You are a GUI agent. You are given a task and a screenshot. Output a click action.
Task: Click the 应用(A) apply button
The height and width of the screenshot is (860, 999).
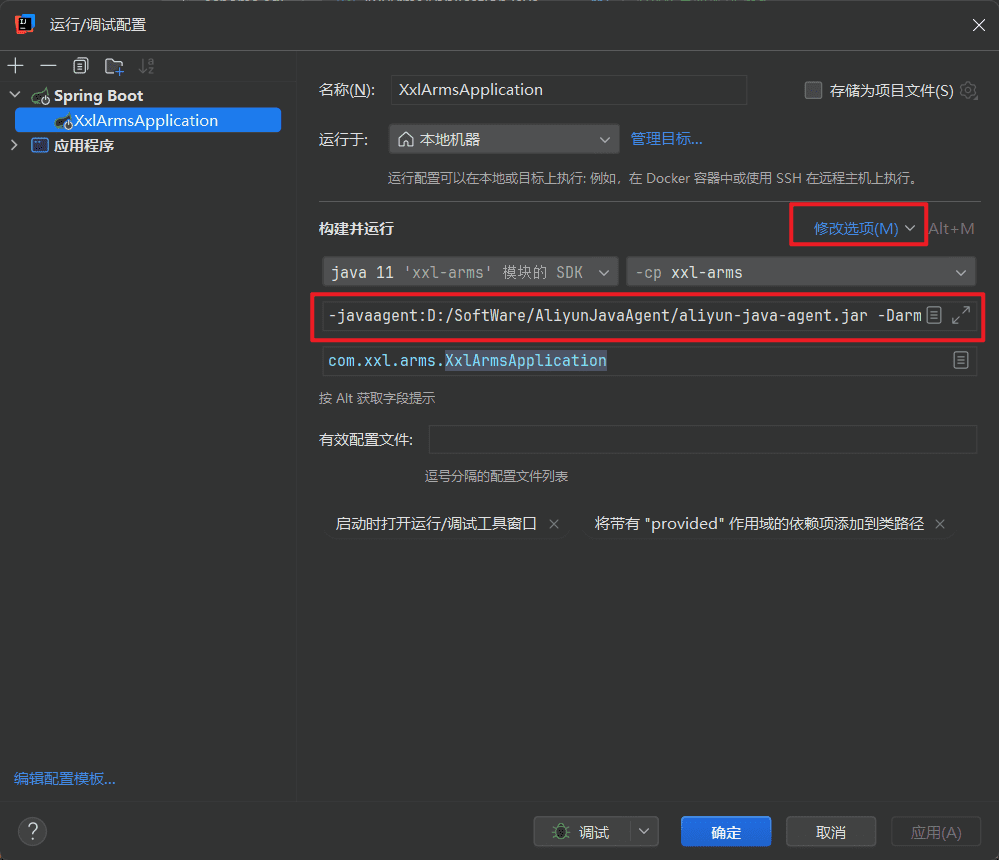click(935, 831)
